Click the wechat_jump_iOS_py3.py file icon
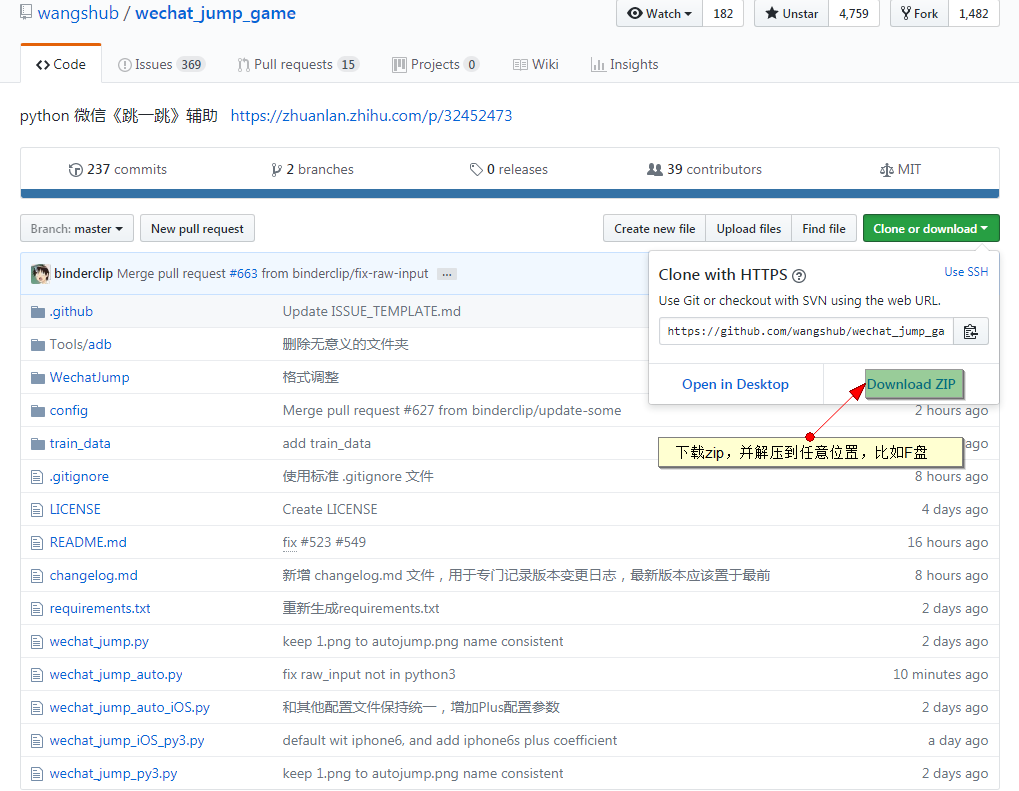The height and width of the screenshot is (791, 1019). pyautogui.click(x=37, y=741)
